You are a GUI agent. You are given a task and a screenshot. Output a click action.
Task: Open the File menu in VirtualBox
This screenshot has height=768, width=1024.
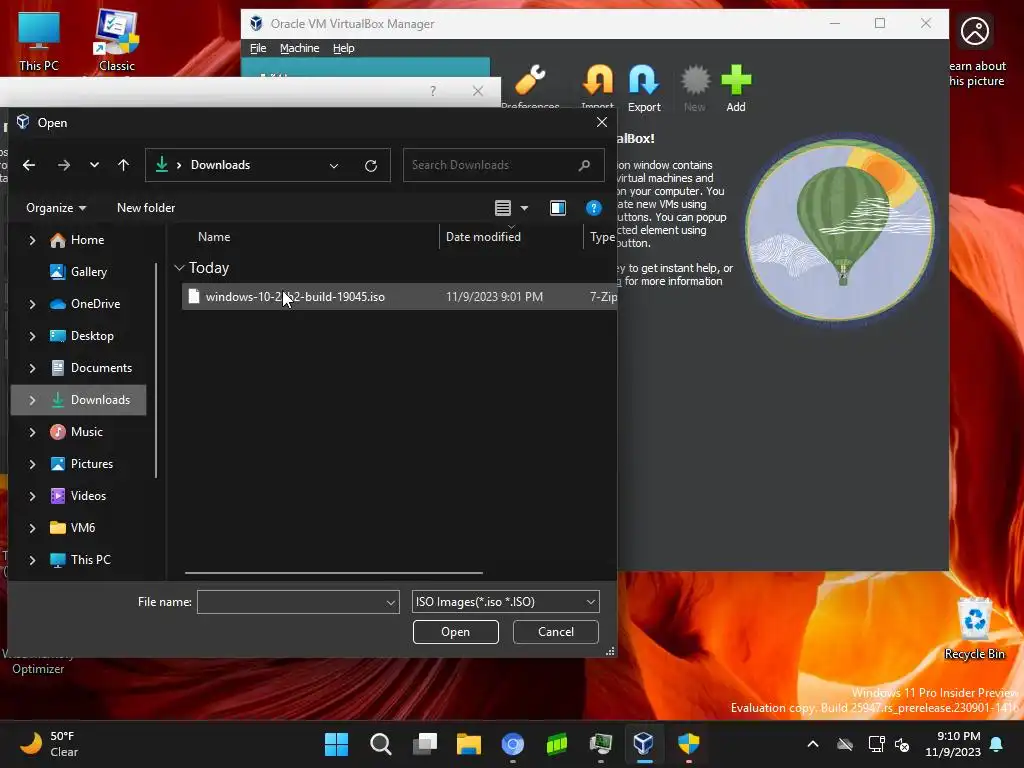[x=258, y=48]
